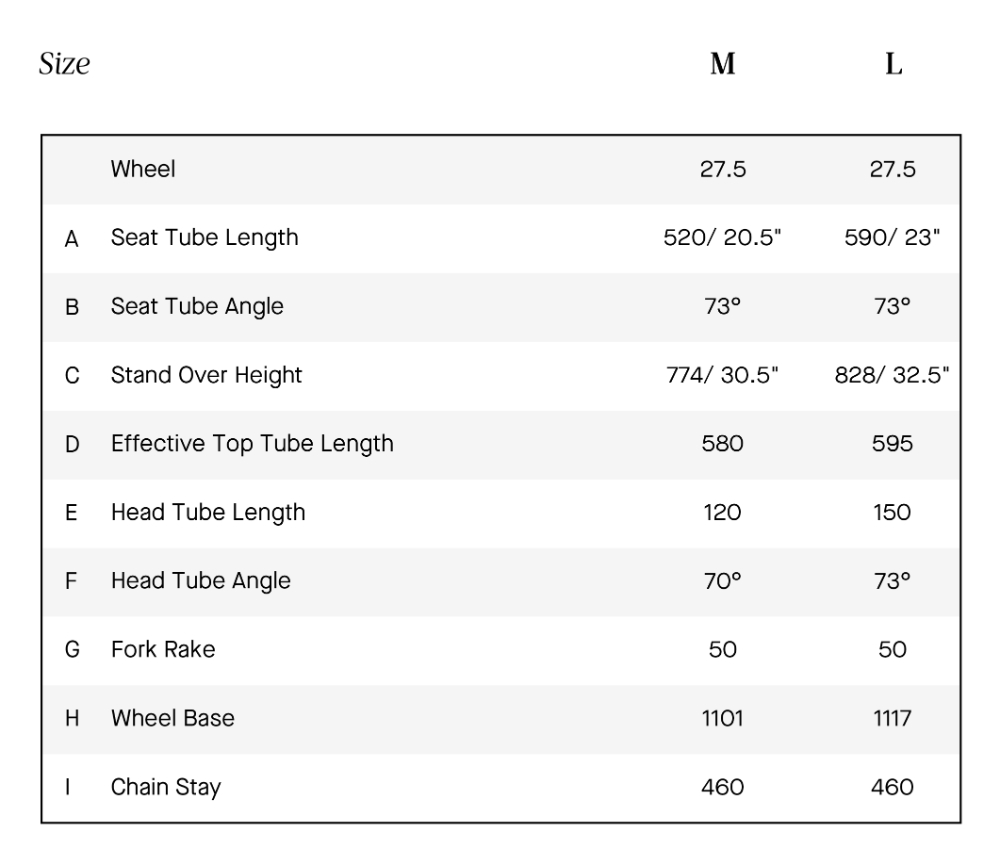
Task: Click the Wheel Base row label
Action: pyautogui.click(x=173, y=718)
